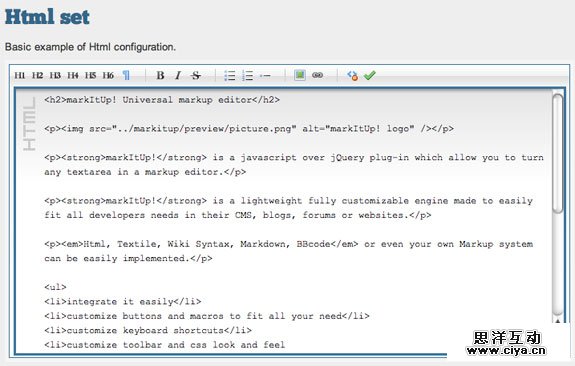Insert a list item tag
The height and width of the screenshot is (366, 575).
(265, 76)
